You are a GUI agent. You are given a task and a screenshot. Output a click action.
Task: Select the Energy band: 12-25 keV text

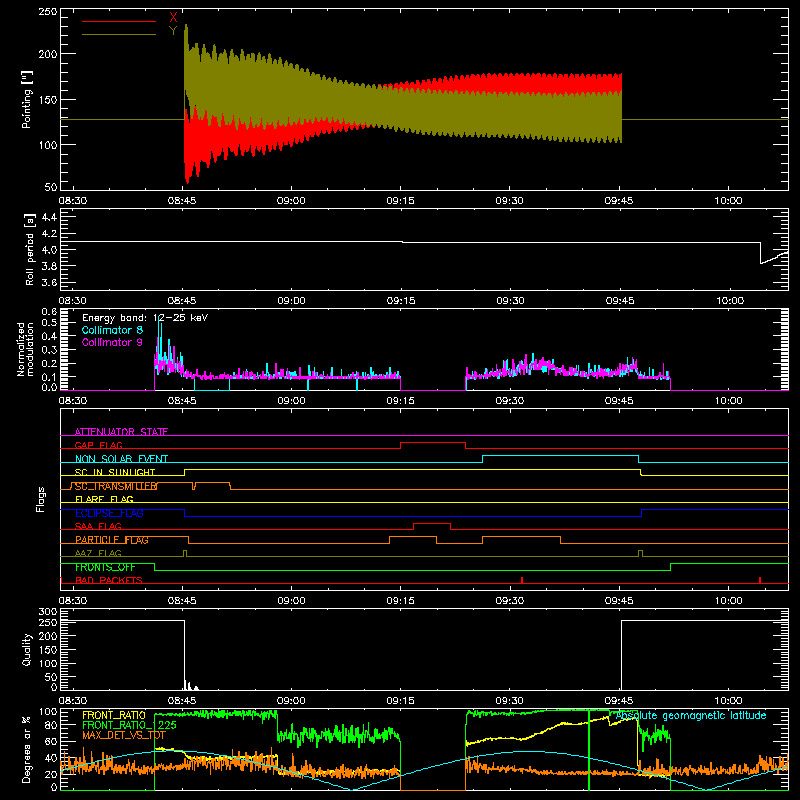click(145, 318)
